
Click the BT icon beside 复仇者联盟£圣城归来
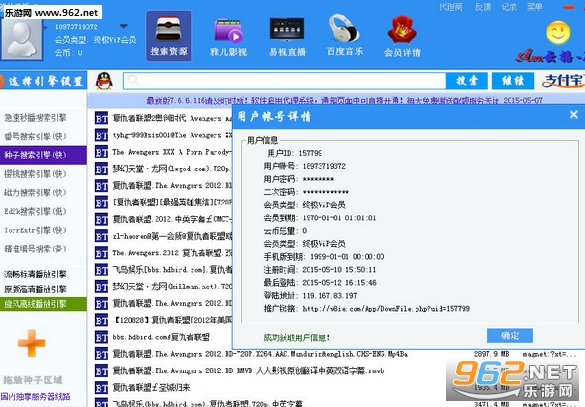point(101,388)
